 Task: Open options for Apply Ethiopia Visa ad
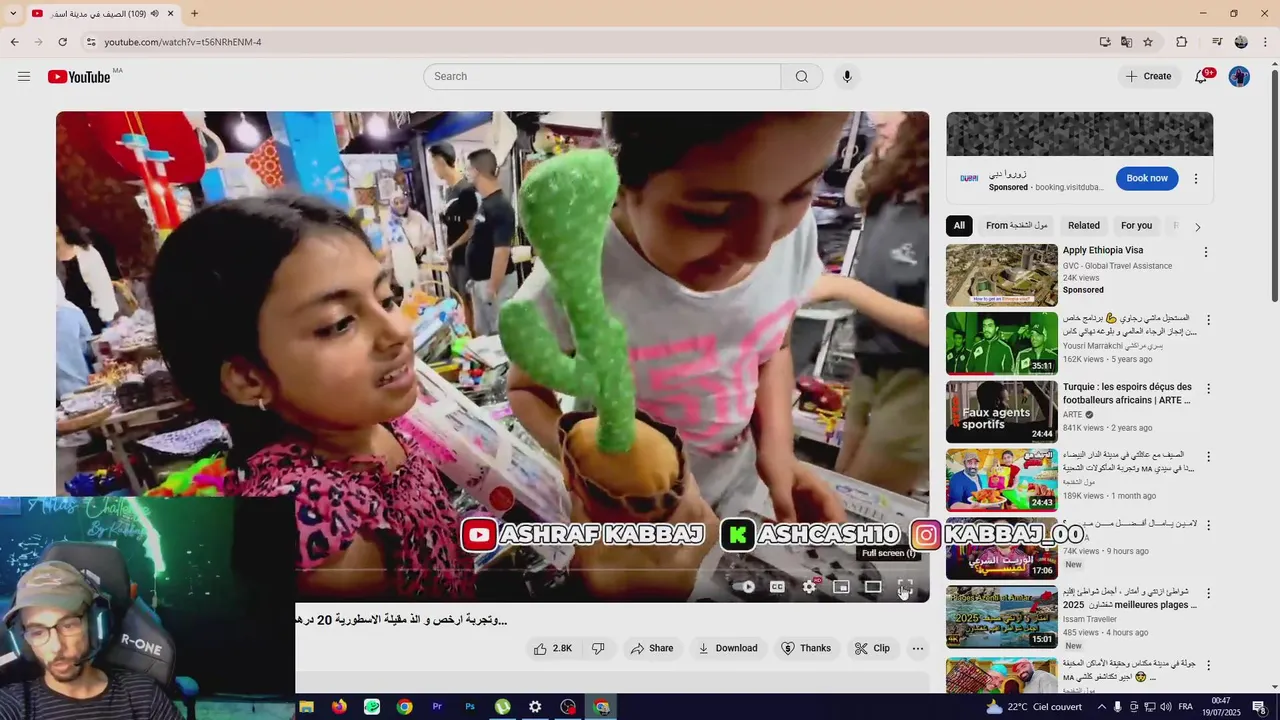[1205, 253]
